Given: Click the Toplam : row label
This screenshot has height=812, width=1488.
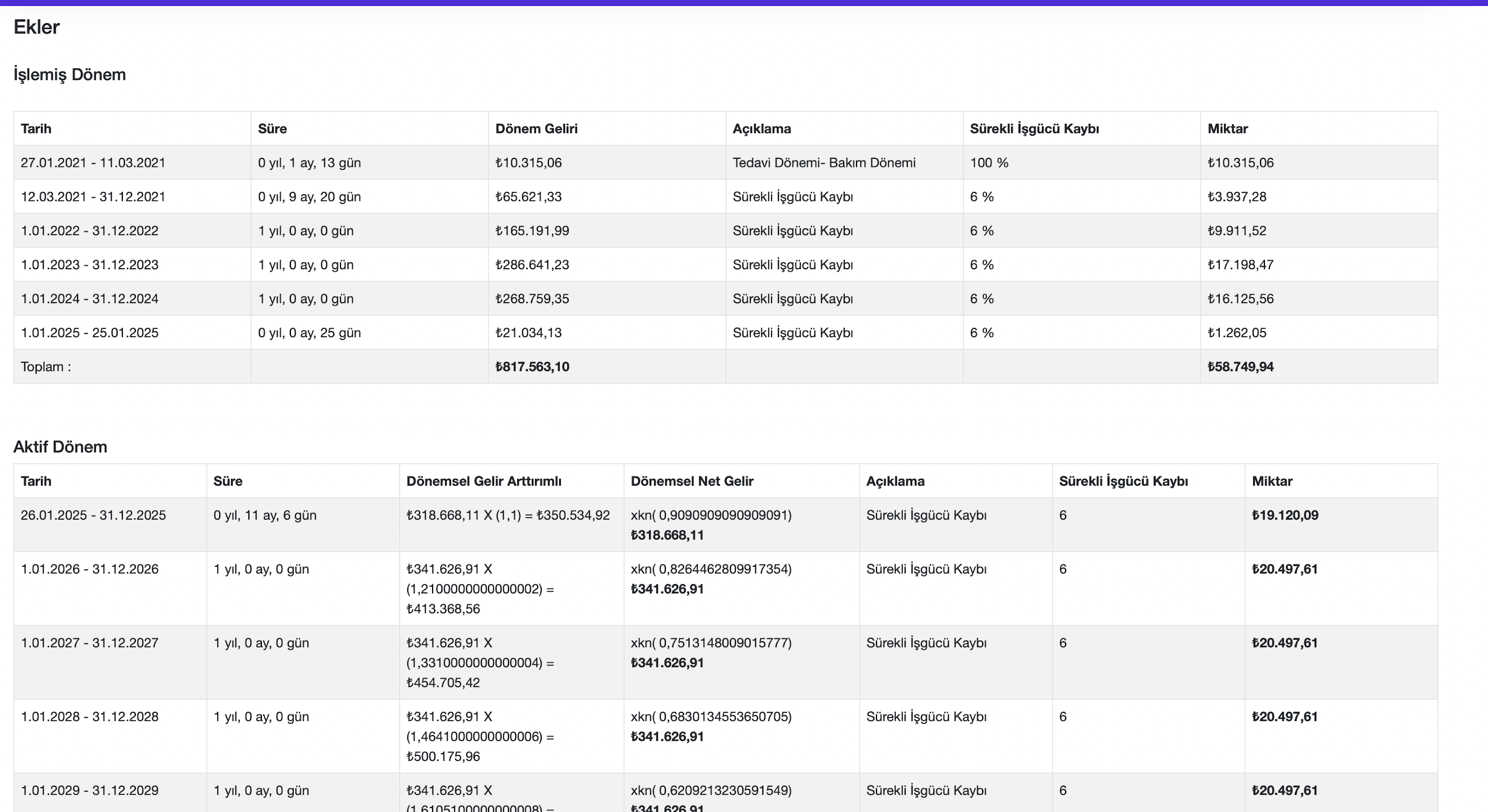Looking at the screenshot, I should (x=46, y=366).
